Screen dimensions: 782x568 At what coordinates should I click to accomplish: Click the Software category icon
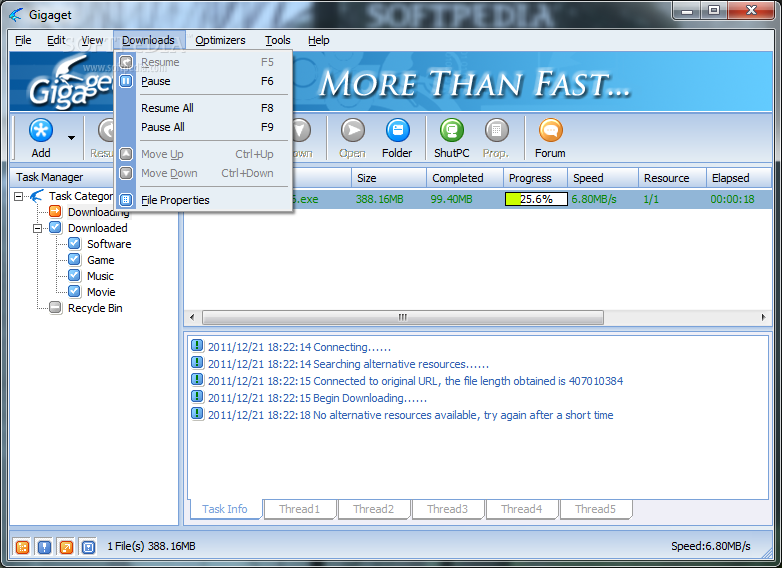pos(74,243)
